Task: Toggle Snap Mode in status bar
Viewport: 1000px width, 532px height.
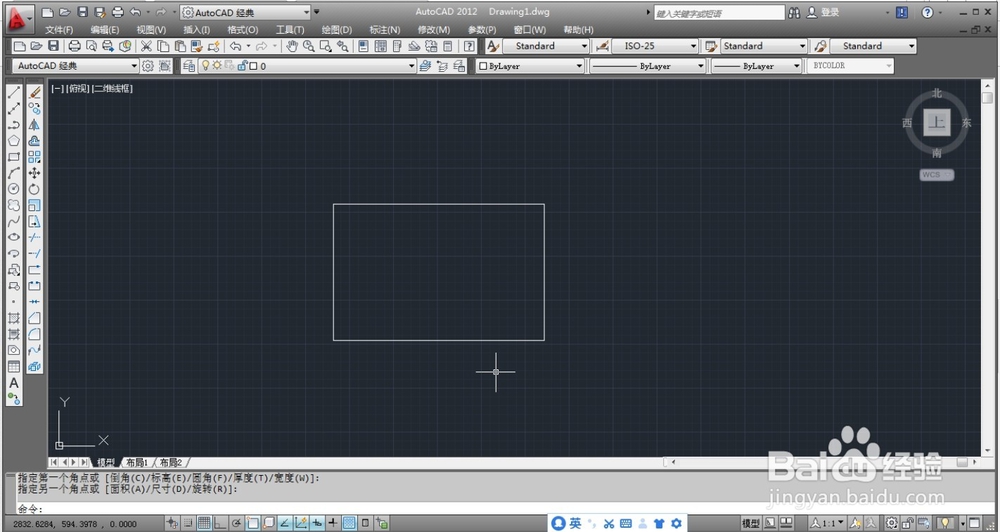Action: coord(188,524)
